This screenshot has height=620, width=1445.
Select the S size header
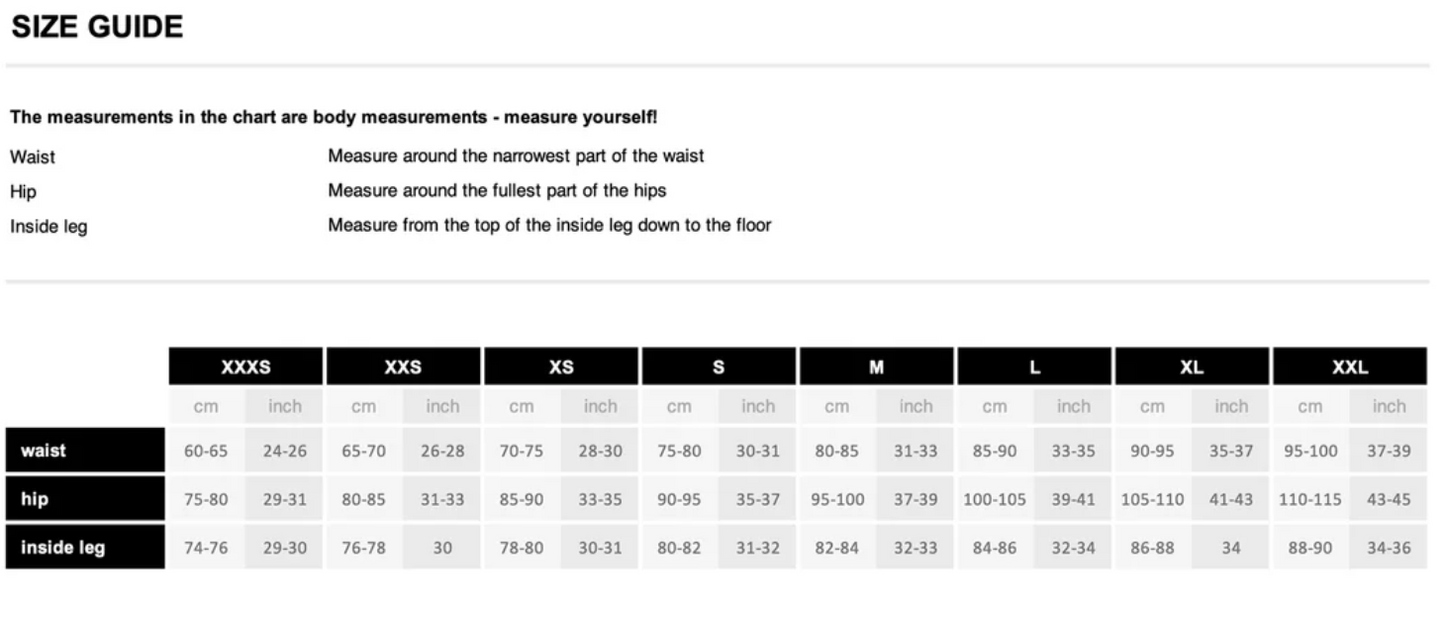click(x=718, y=367)
